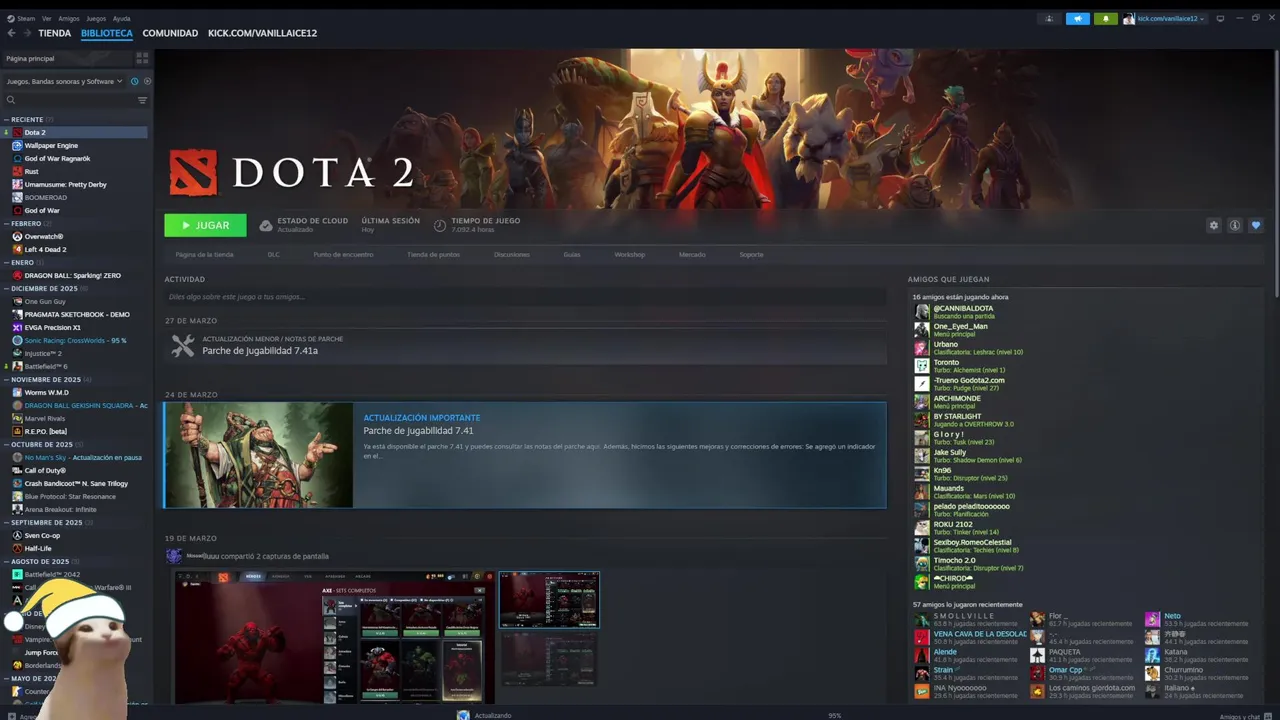Viewport: 1280px width, 720px height.
Task: Open the green notifications bell button
Action: coord(1105,18)
